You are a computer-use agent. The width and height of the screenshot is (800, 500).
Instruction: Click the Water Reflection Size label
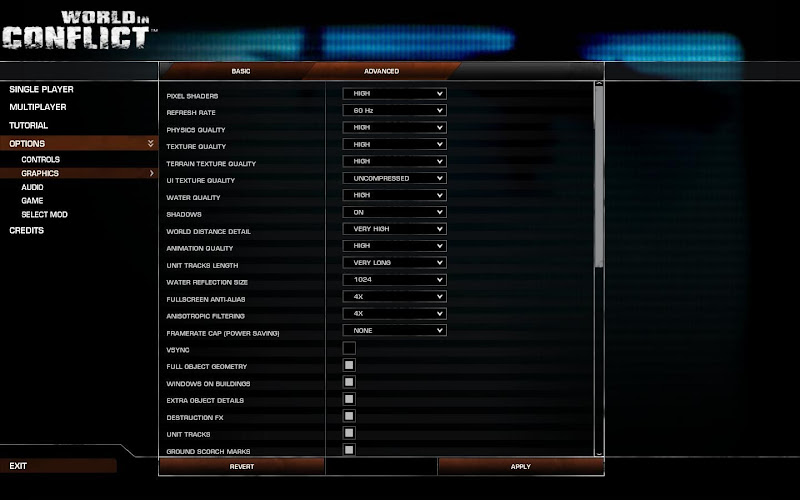coord(207,282)
